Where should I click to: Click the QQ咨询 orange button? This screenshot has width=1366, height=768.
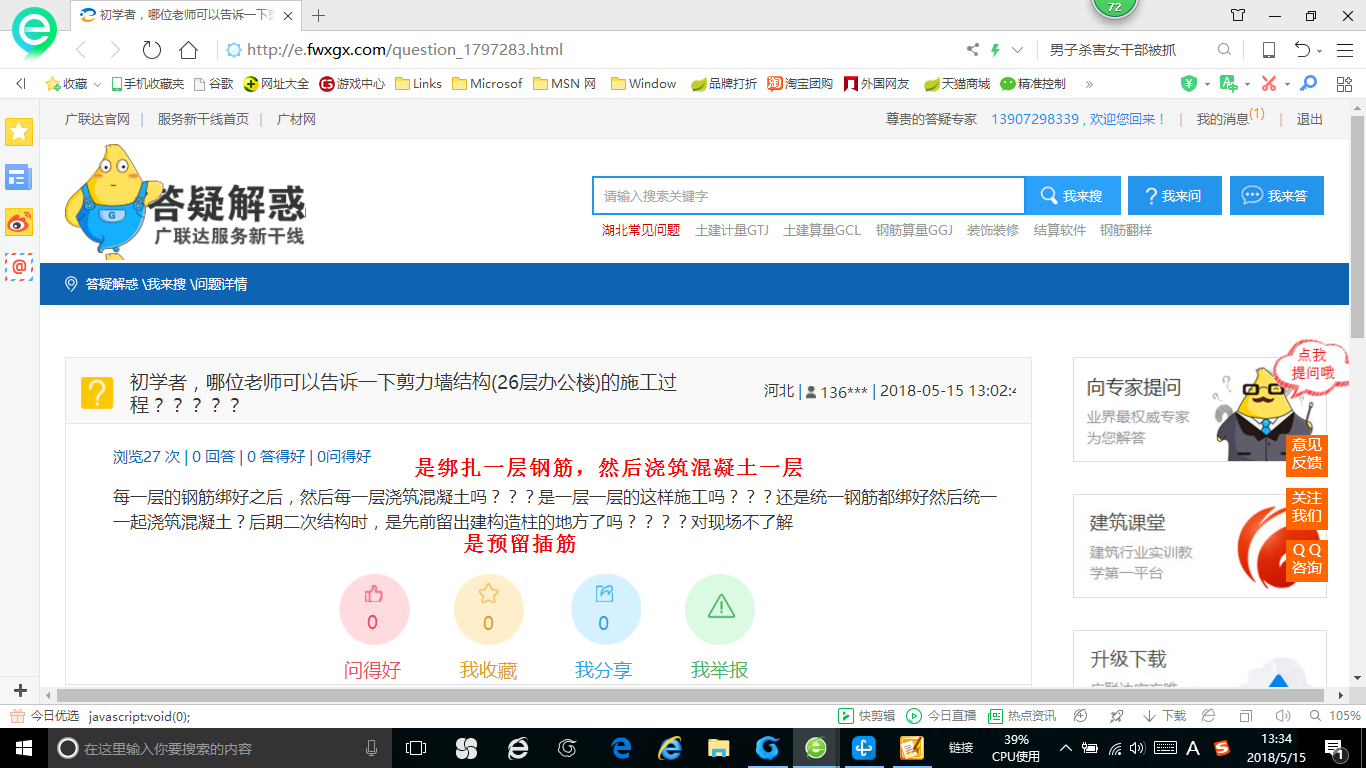tap(1306, 559)
